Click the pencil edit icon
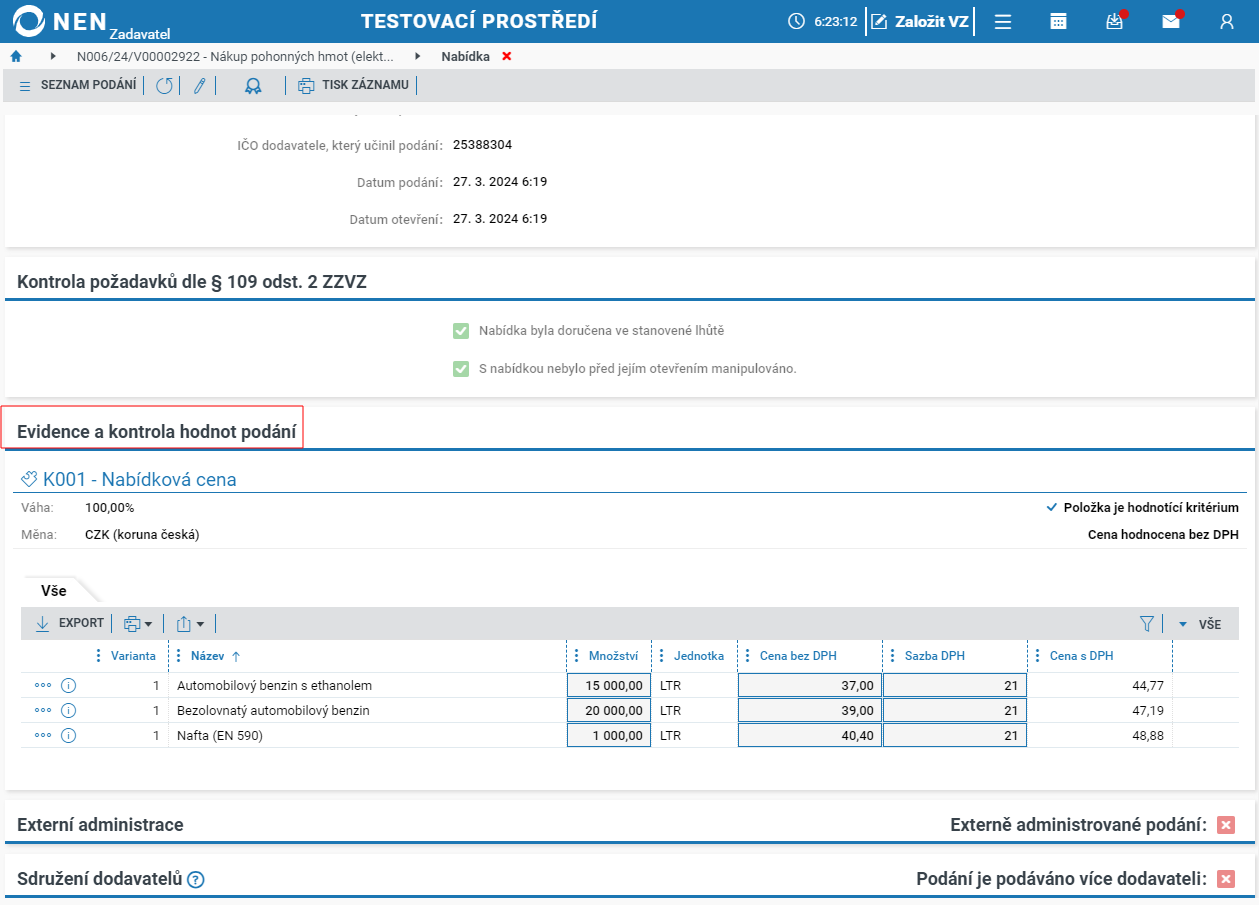 (199, 85)
